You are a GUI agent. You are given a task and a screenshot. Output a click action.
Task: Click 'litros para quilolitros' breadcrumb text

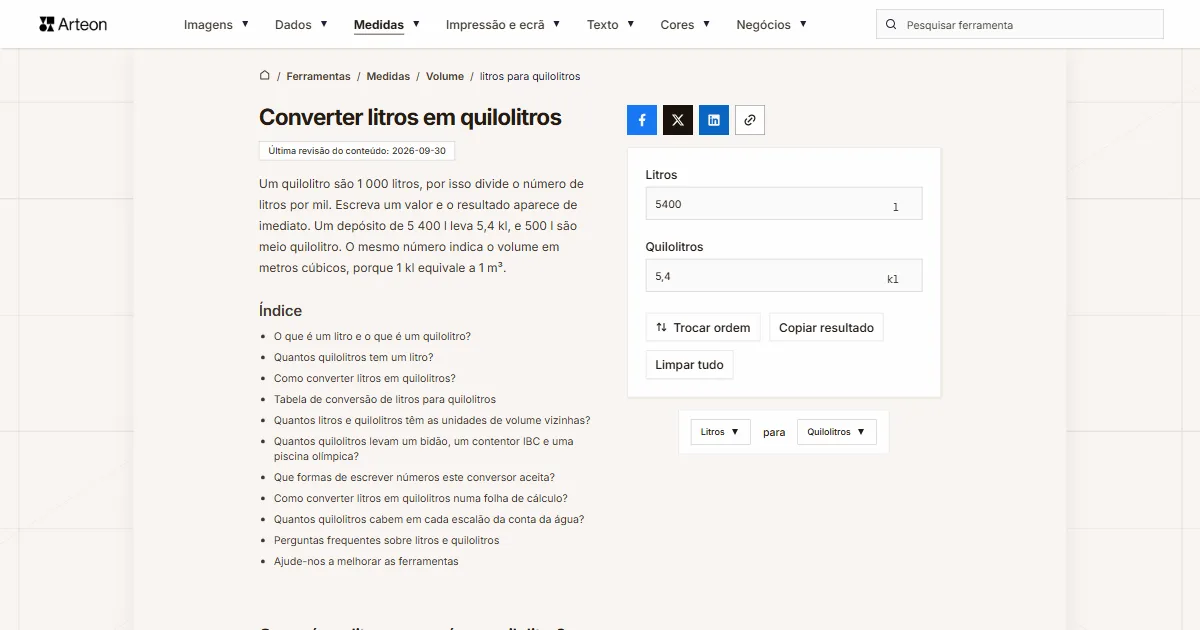[x=530, y=76]
